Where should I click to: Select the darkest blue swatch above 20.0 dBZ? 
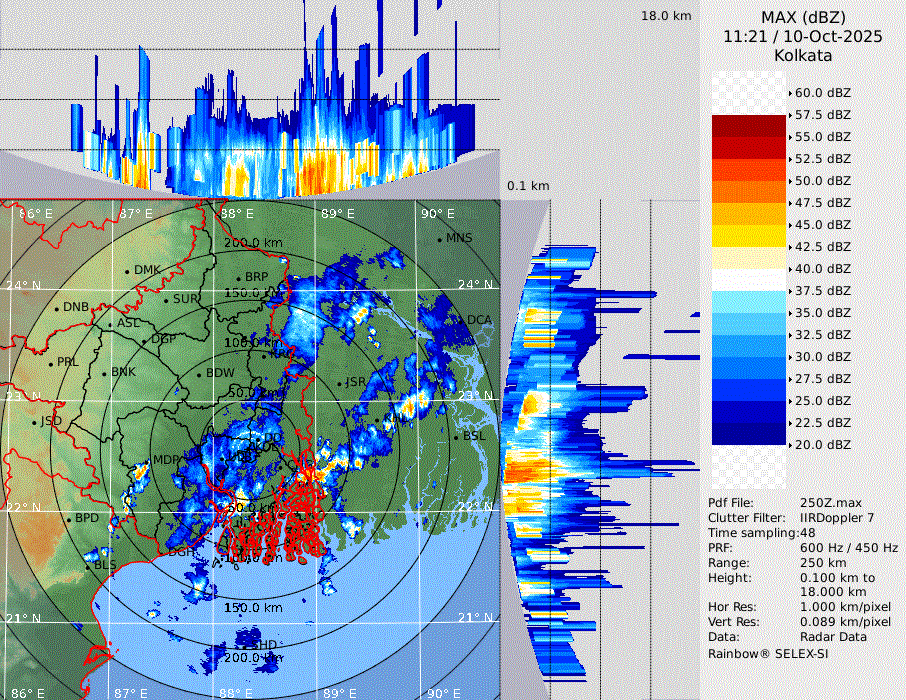coord(749,433)
